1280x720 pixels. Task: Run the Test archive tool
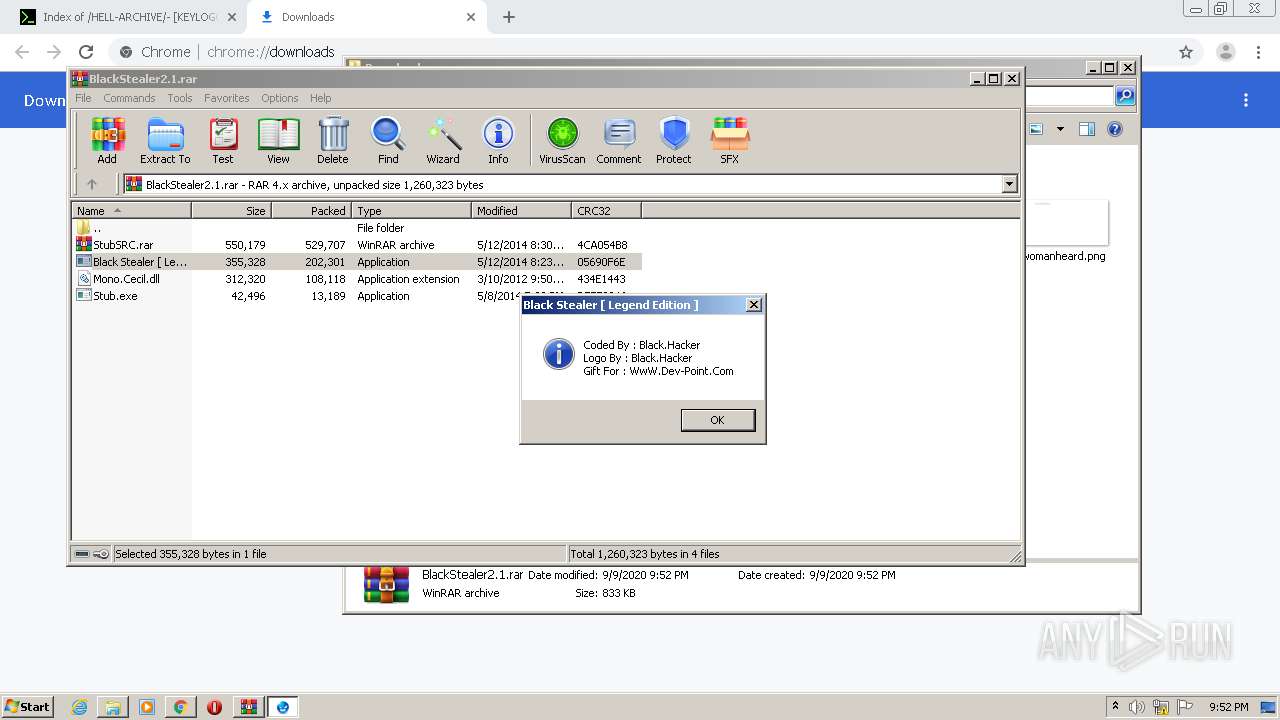pyautogui.click(x=223, y=140)
